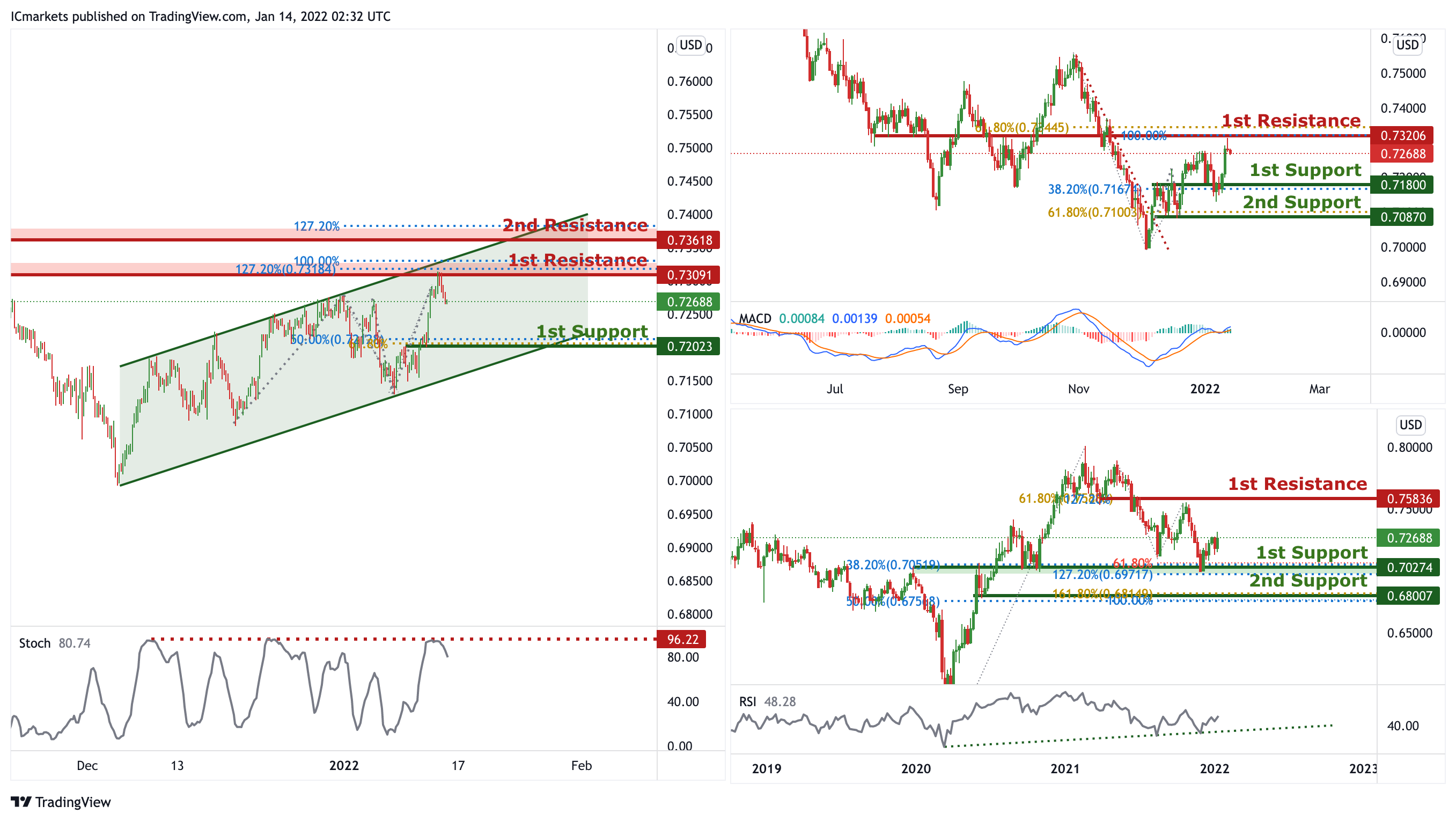Viewport: 1456px width, 821px height.
Task: Click the RSI indicator label
Action: point(747,702)
